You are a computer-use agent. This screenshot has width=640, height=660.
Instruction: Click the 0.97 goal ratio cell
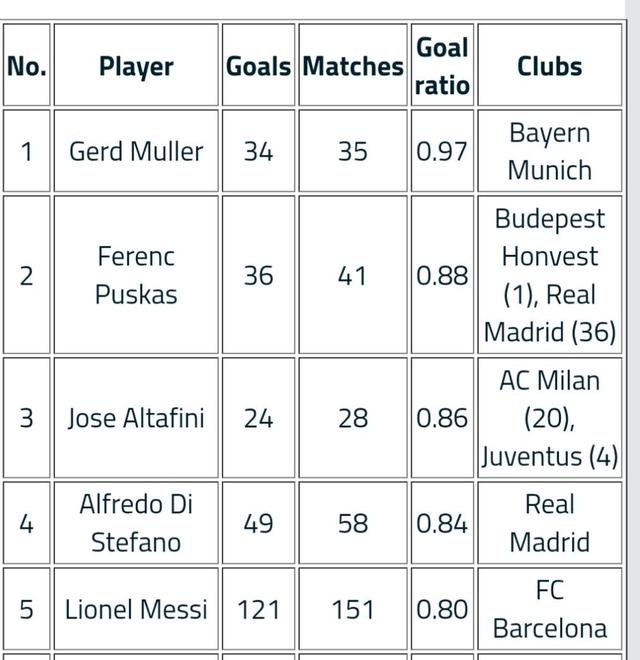coord(442,151)
